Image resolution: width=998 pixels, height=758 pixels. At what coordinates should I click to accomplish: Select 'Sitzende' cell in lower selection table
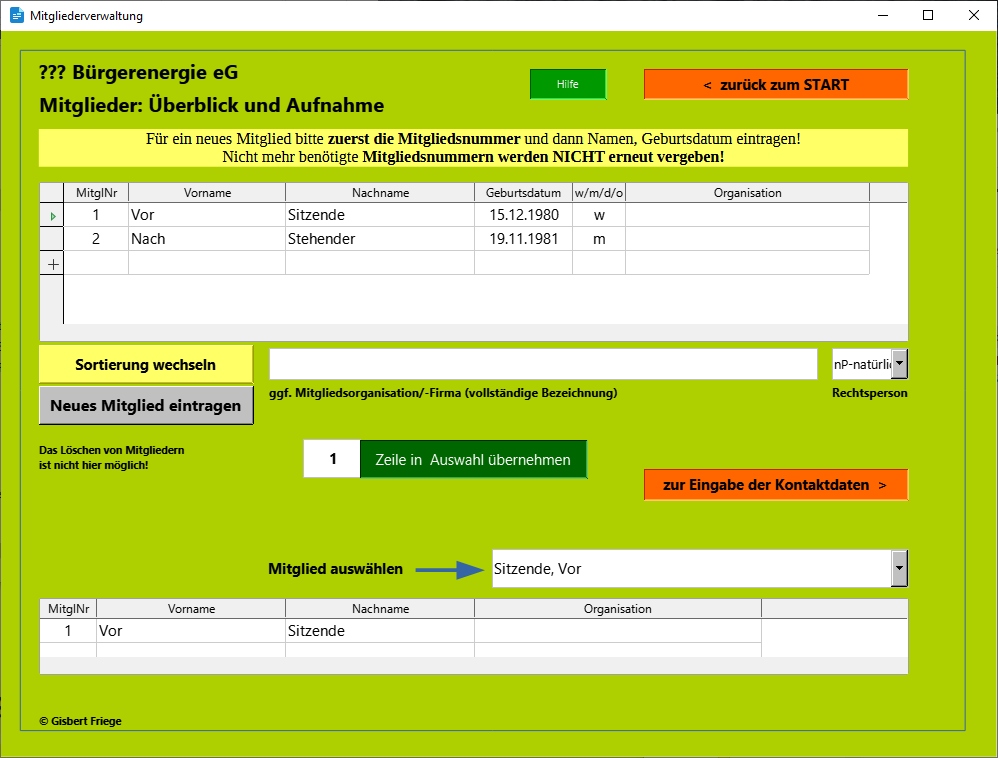pos(380,631)
